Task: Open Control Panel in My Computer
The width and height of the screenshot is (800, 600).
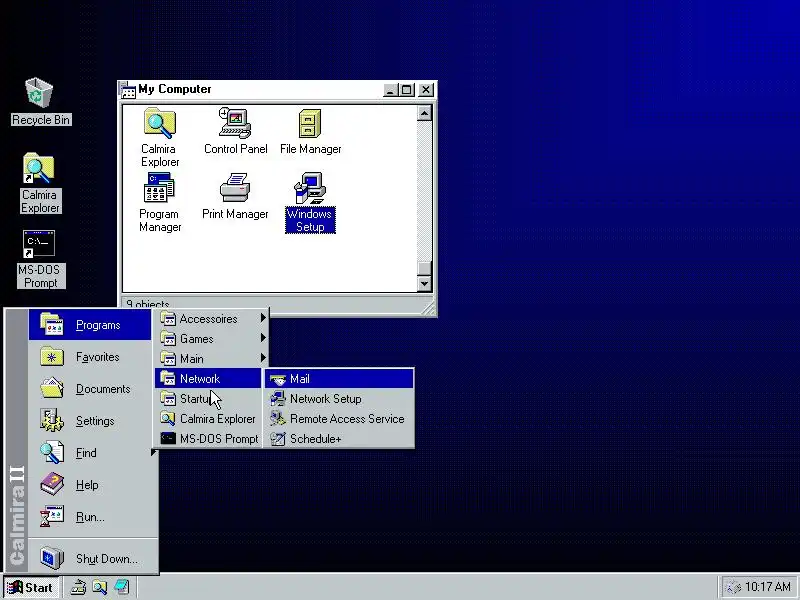Action: [x=235, y=131]
